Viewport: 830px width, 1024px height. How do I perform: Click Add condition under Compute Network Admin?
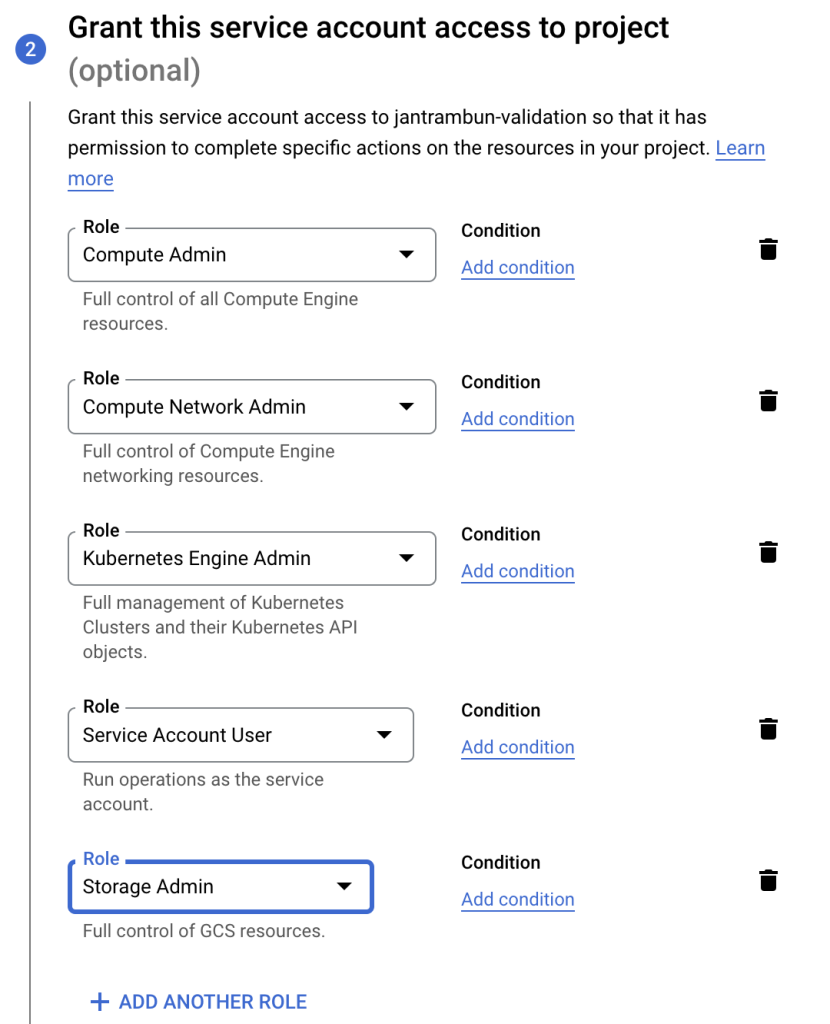pyautogui.click(x=517, y=419)
